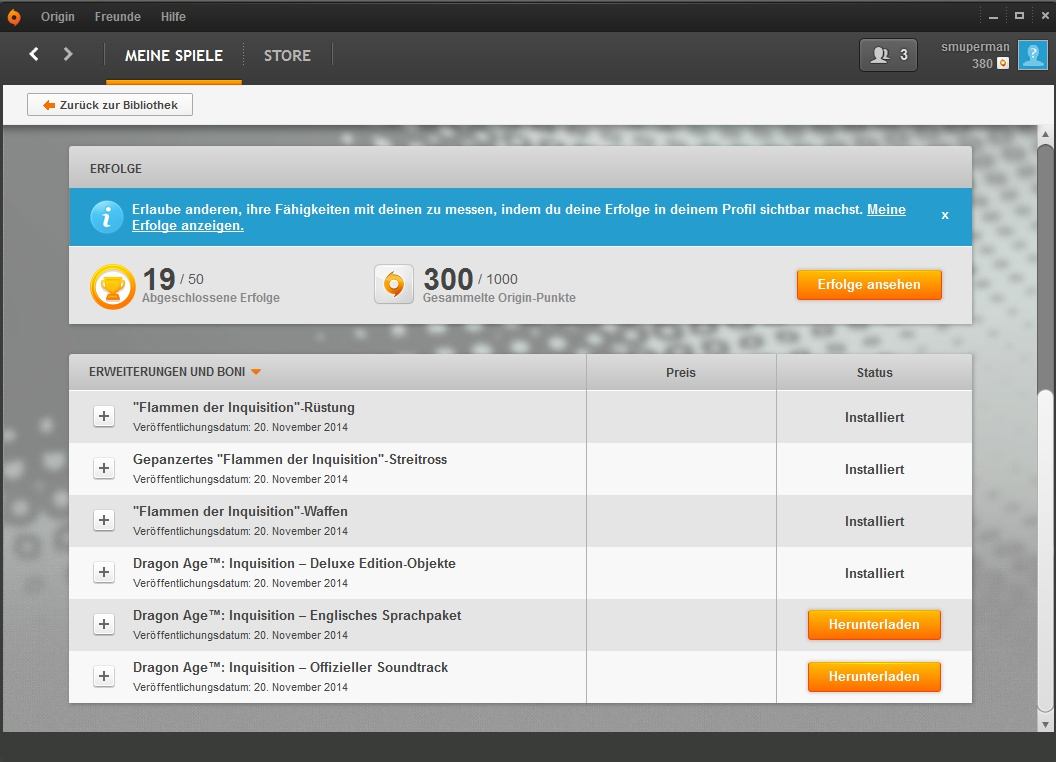Open the Meine Erfolge anzeigen link
The image size is (1056, 762).
point(886,210)
